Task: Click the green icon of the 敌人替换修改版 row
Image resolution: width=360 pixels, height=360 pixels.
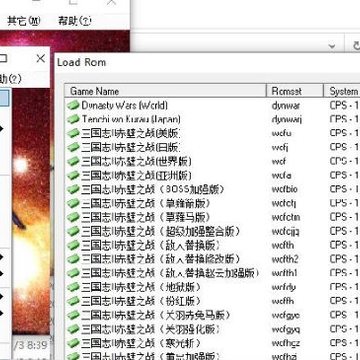Action: pos(73,259)
